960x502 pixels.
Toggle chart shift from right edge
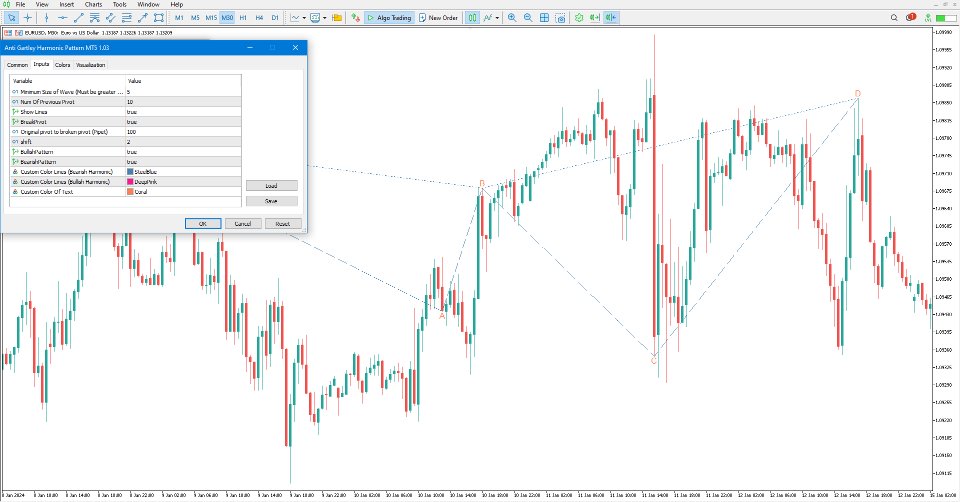[x=610, y=18]
